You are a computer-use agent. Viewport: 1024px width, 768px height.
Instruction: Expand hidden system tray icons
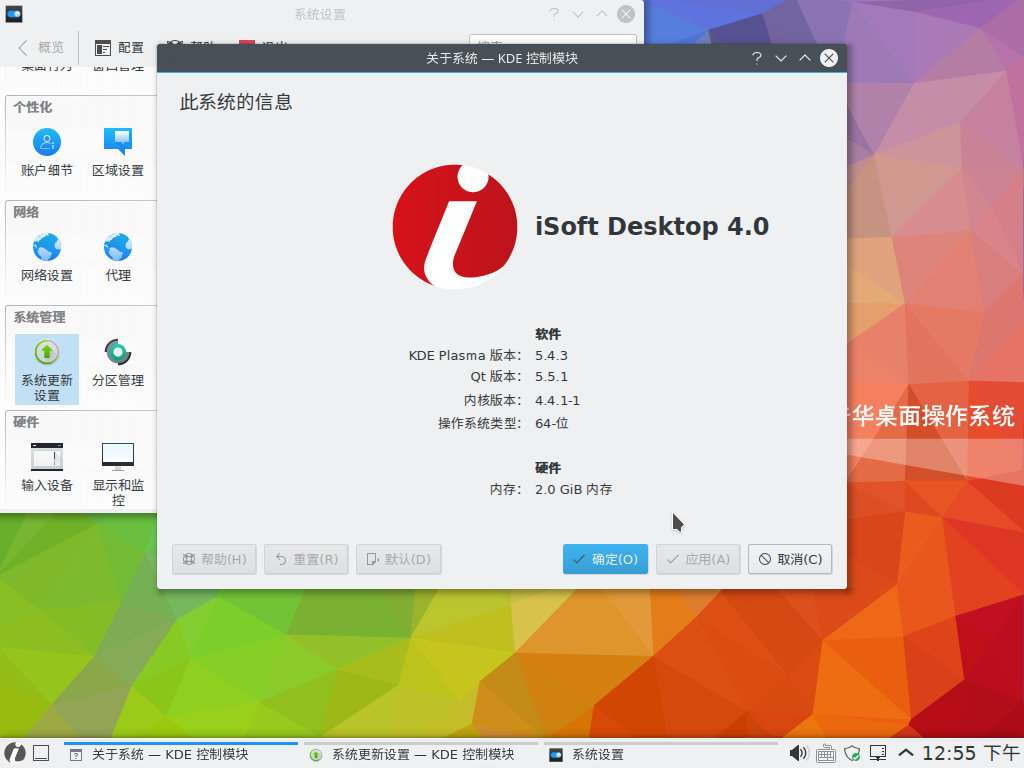click(905, 754)
